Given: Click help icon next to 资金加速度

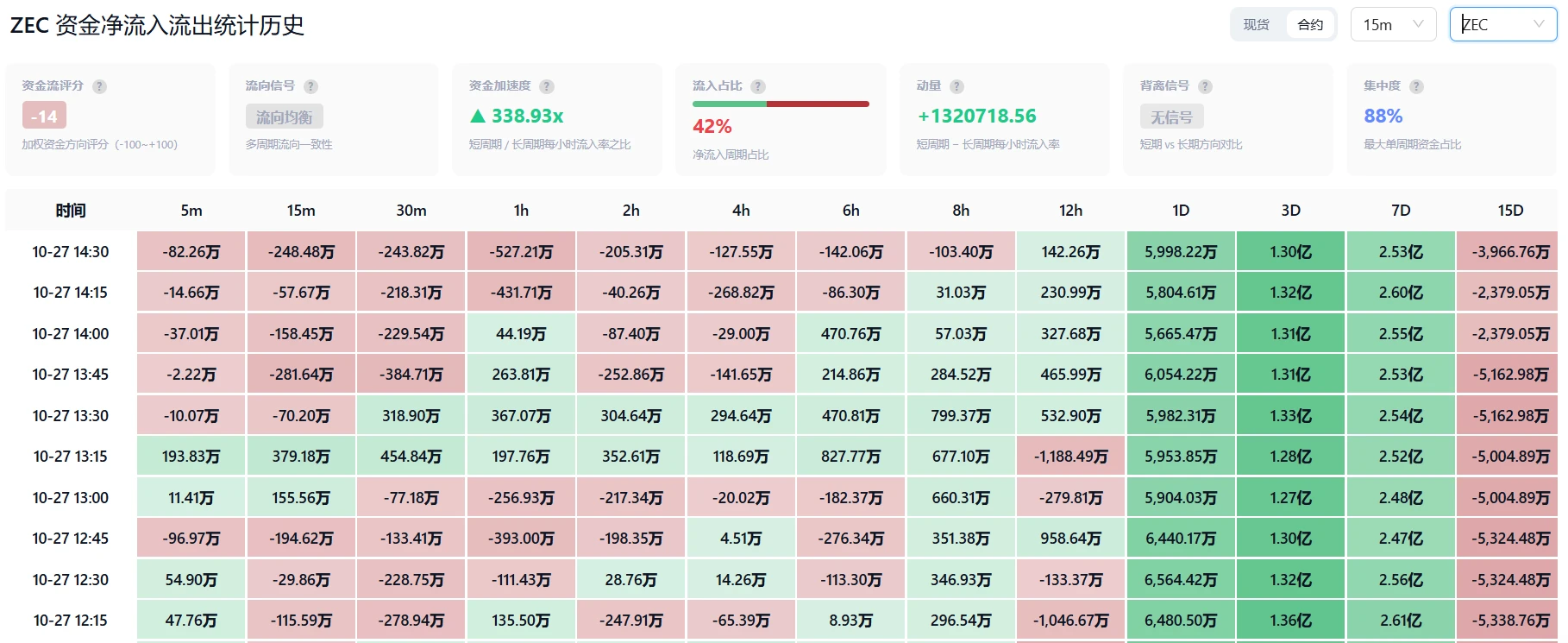Looking at the screenshot, I should [547, 86].
